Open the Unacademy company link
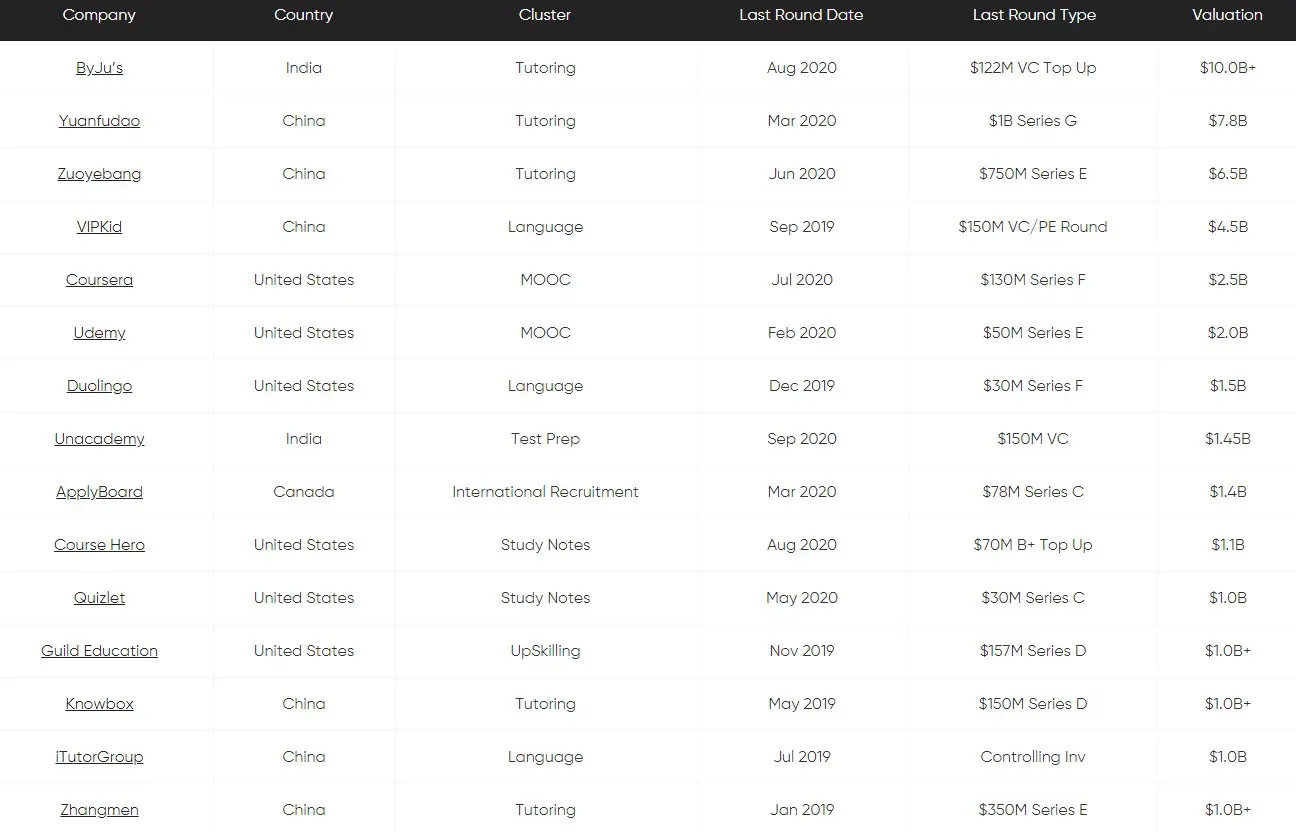Screen dimensions: 1296x832 99,439
